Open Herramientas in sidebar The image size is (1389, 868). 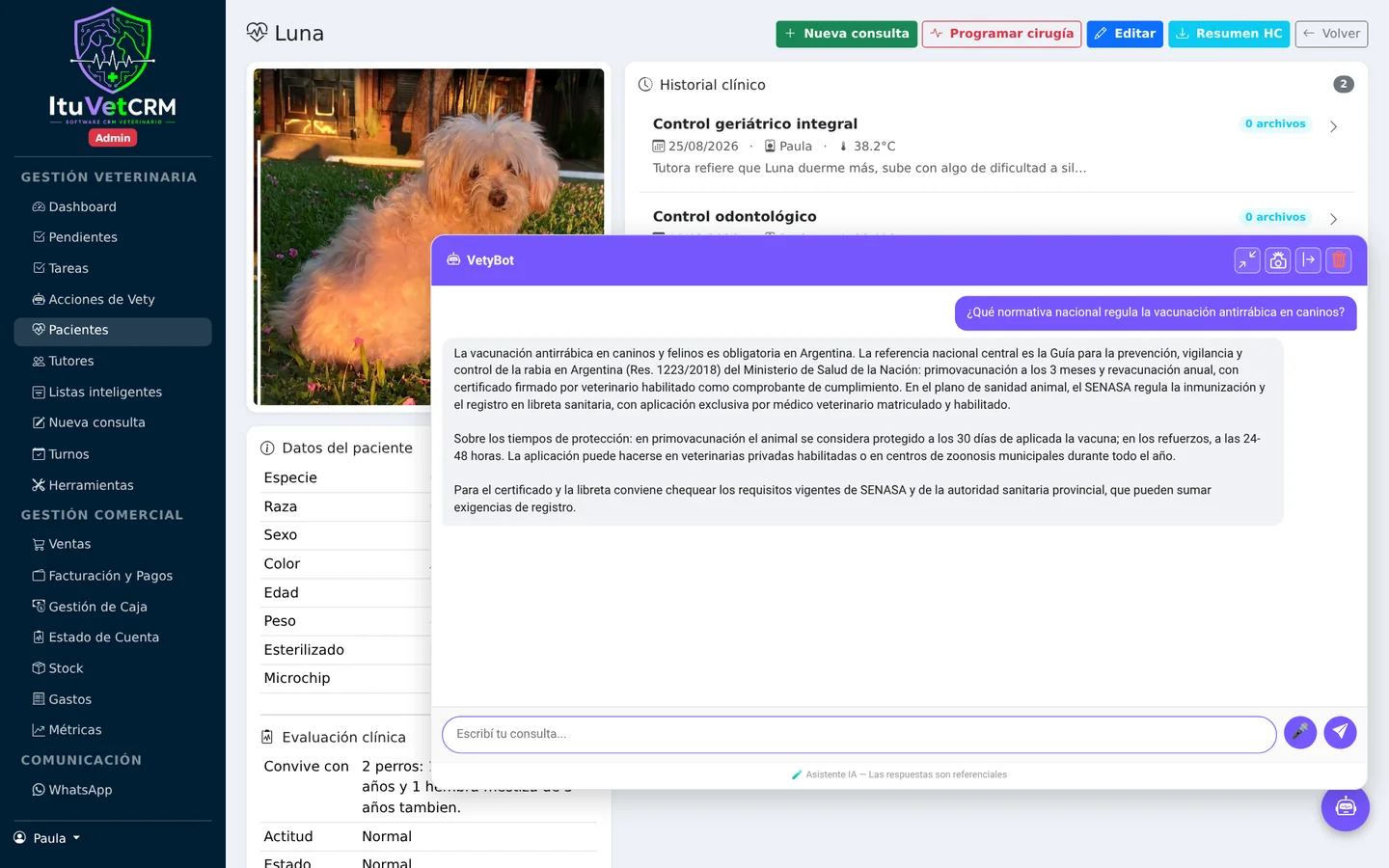(113, 485)
